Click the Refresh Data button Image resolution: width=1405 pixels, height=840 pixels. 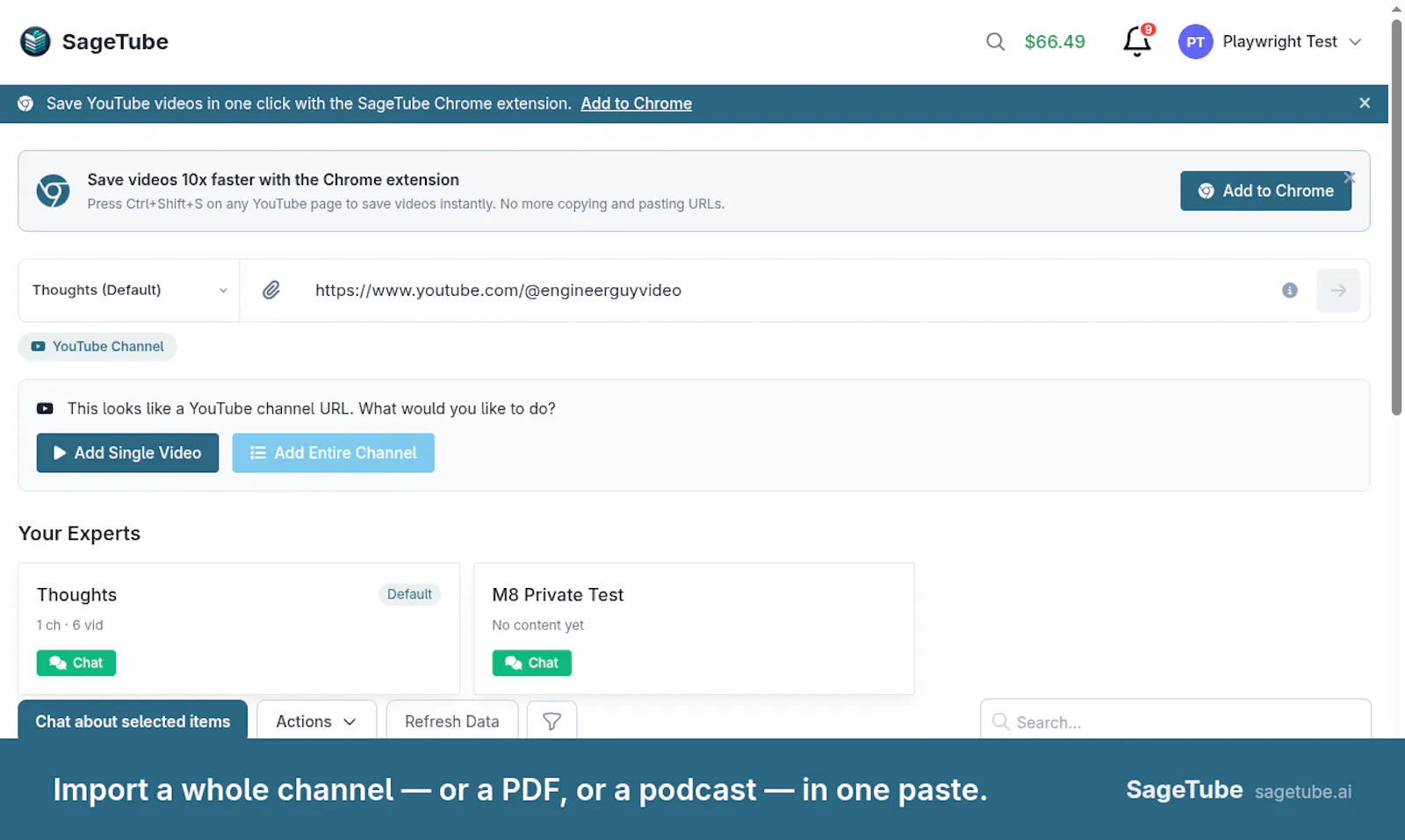[452, 721]
